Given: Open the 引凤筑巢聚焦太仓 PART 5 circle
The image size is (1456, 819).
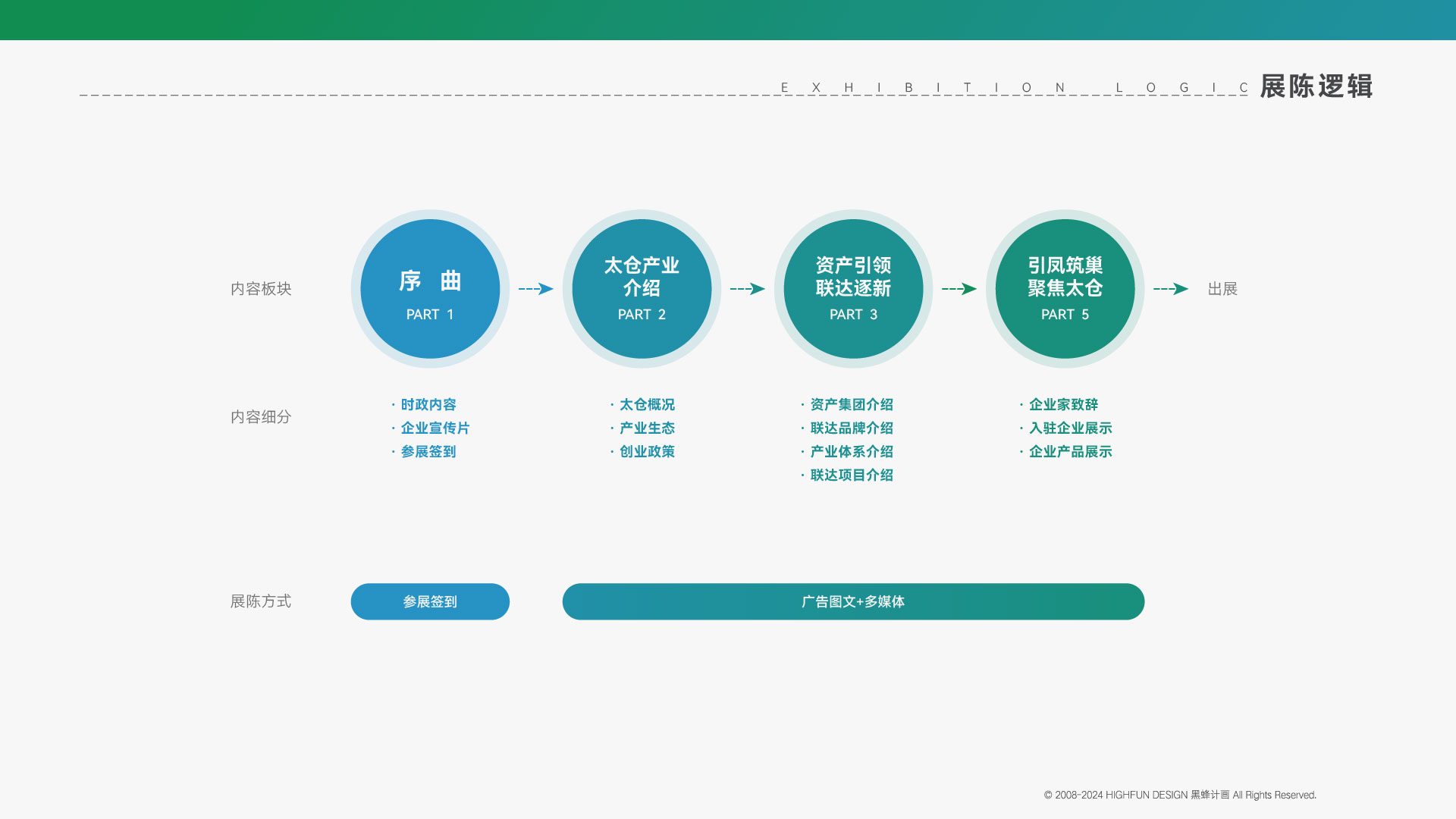Looking at the screenshot, I should (1065, 288).
